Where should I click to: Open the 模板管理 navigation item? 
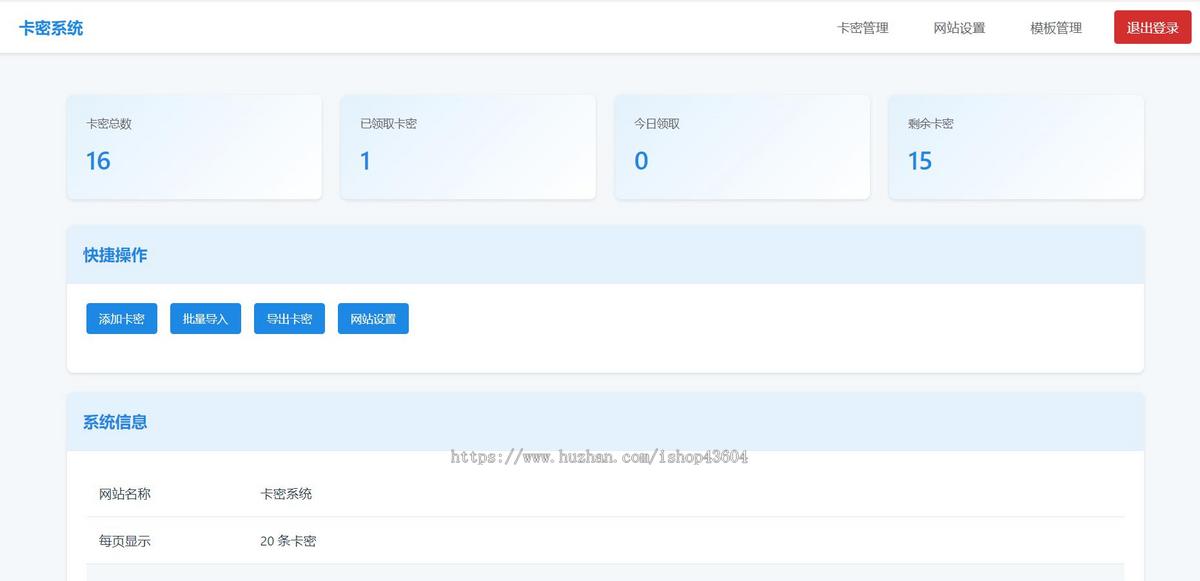pos(1056,28)
